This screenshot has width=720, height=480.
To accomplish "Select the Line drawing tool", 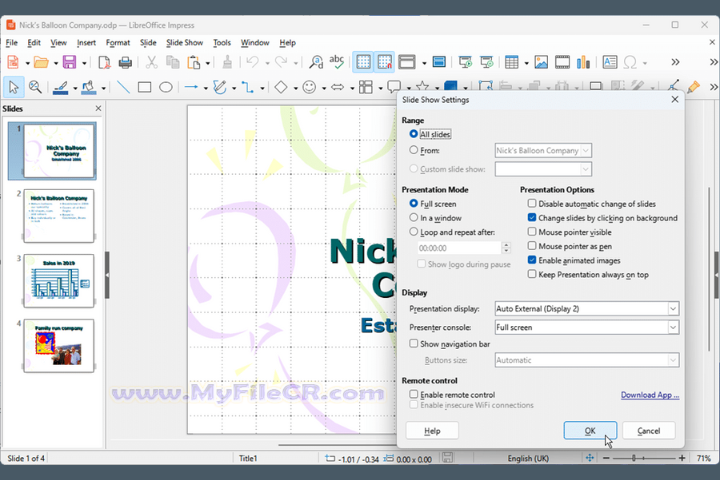I will 123,87.
